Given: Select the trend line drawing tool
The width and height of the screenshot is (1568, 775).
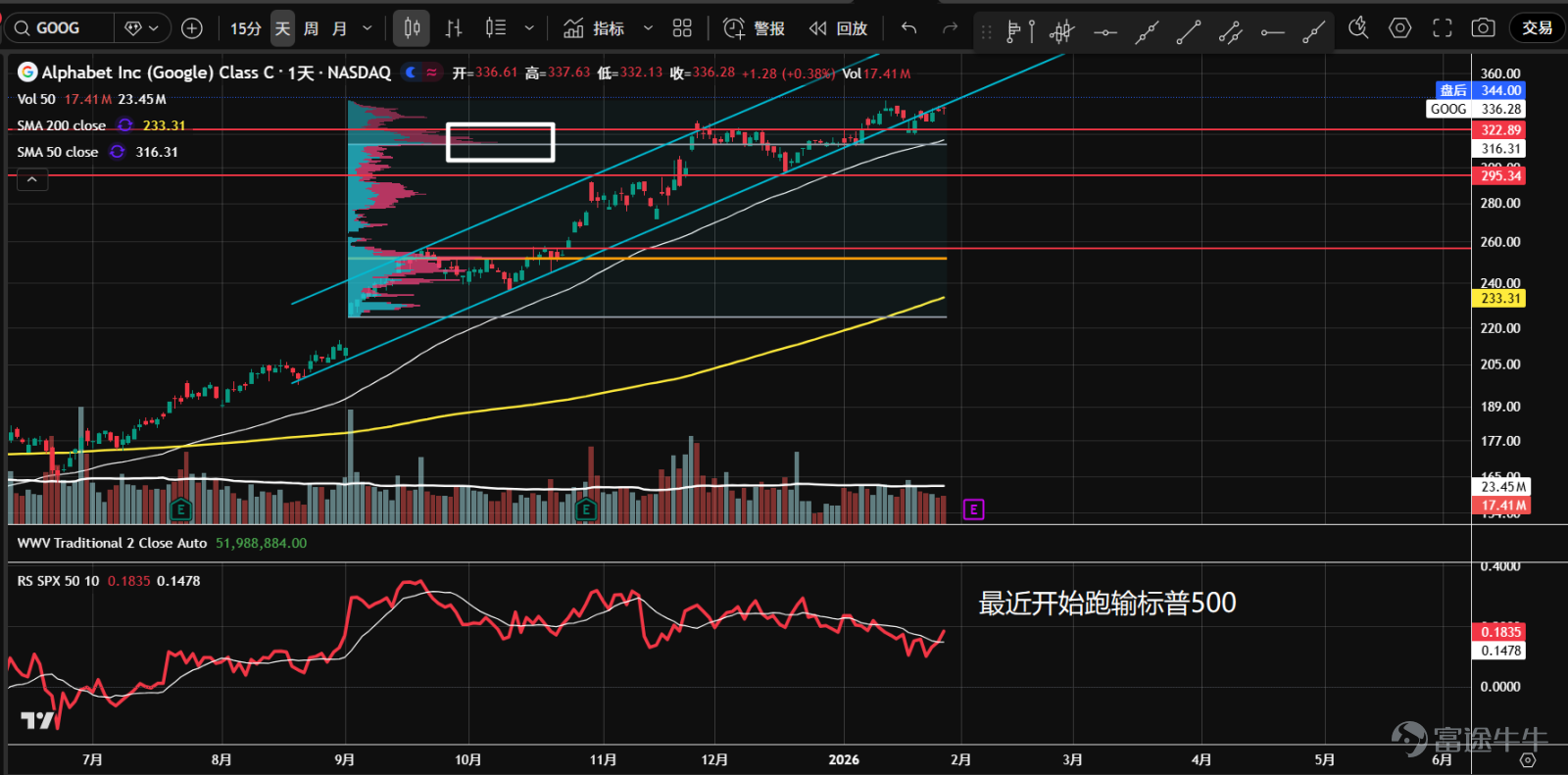Looking at the screenshot, I should tap(1188, 32).
